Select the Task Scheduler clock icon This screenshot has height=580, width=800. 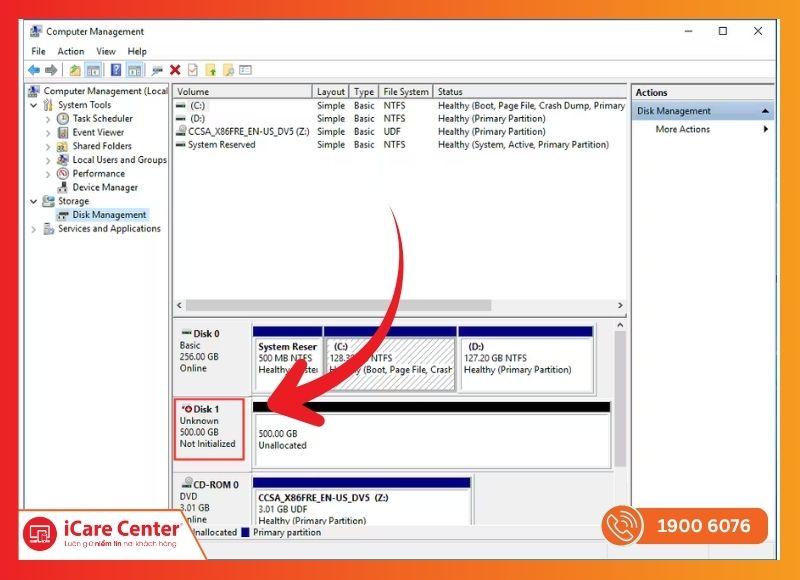pos(63,119)
